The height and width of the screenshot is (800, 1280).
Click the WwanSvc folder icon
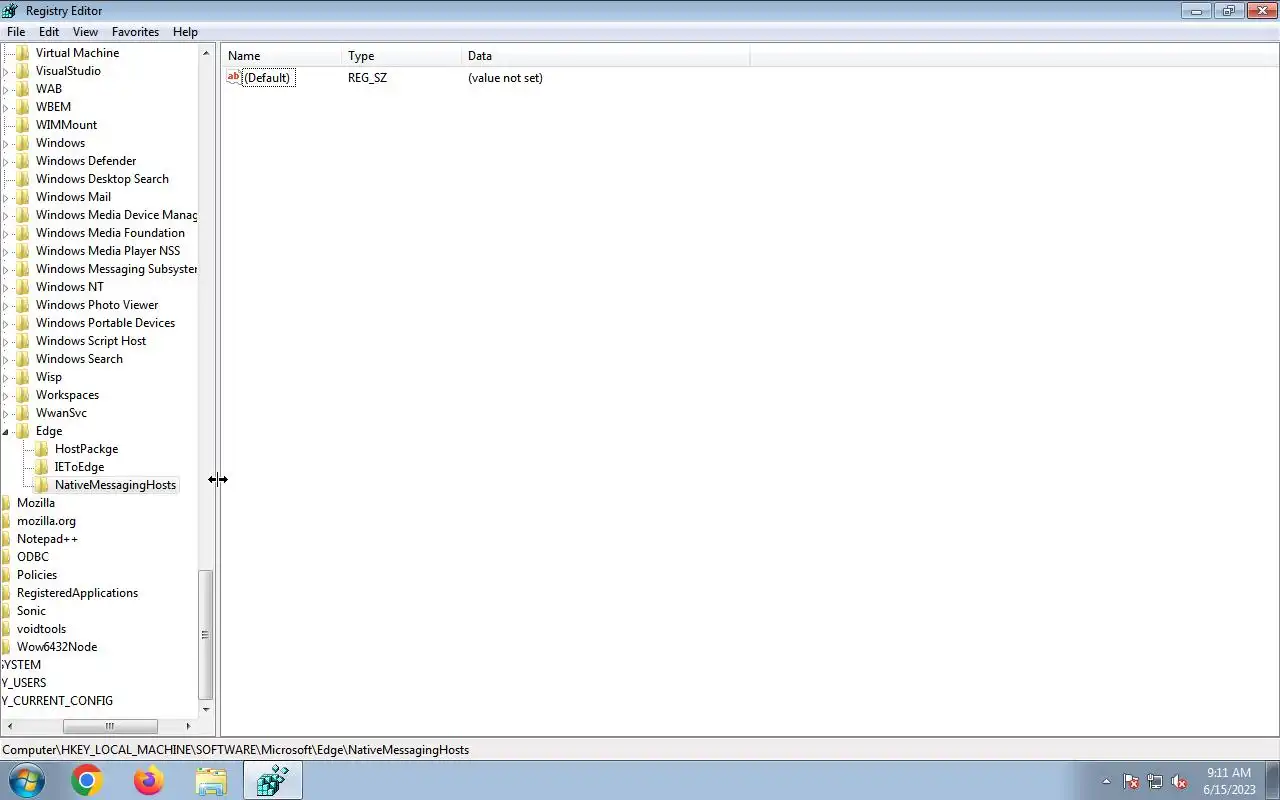(23, 413)
